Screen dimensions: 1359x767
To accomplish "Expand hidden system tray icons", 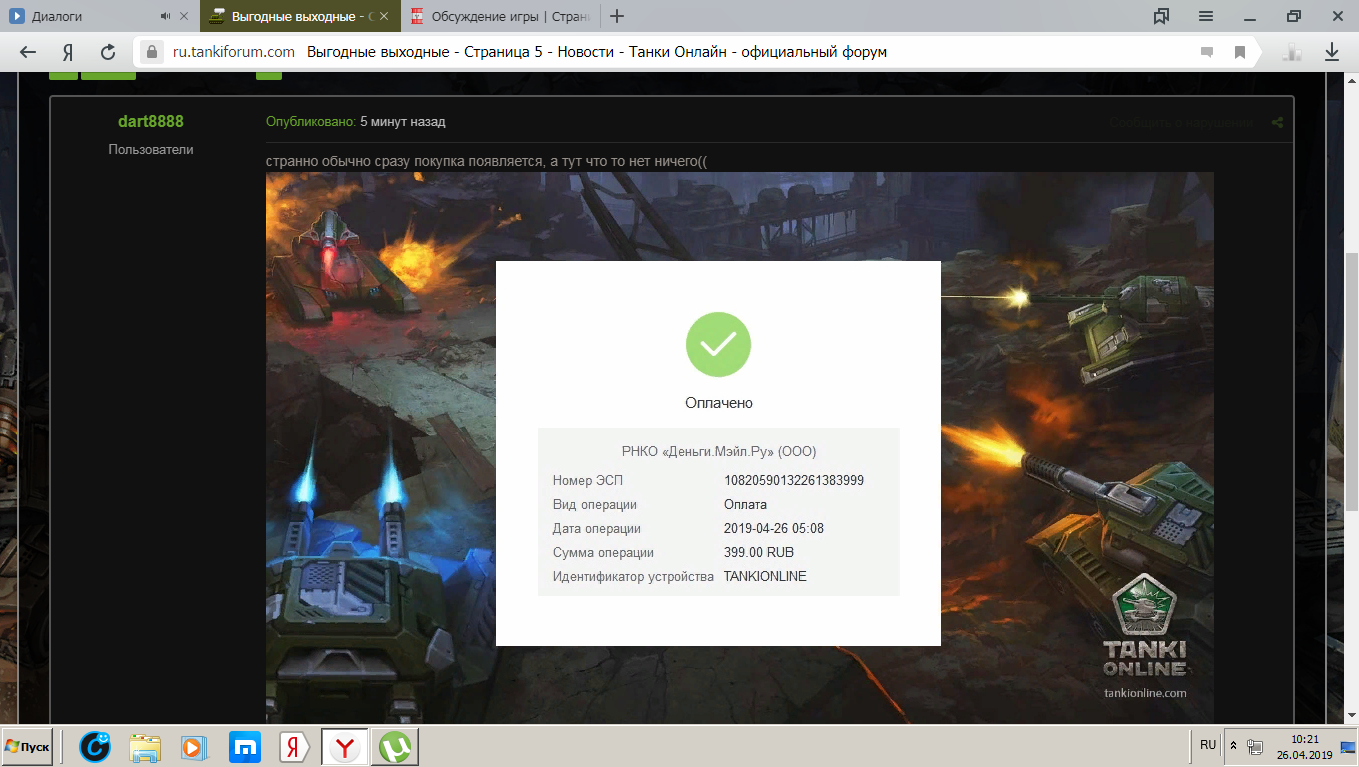I will pos(1232,747).
